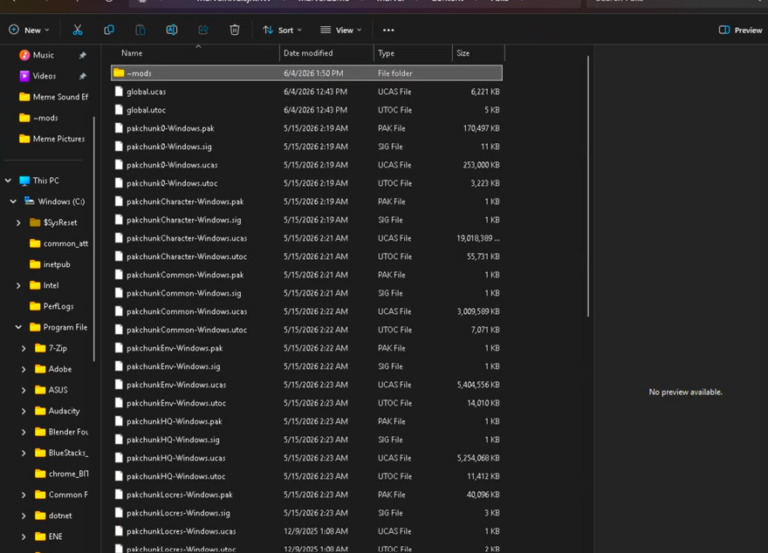Select pakchunkCommon-Windows.ucas file
768x553 pixels.
click(307, 312)
